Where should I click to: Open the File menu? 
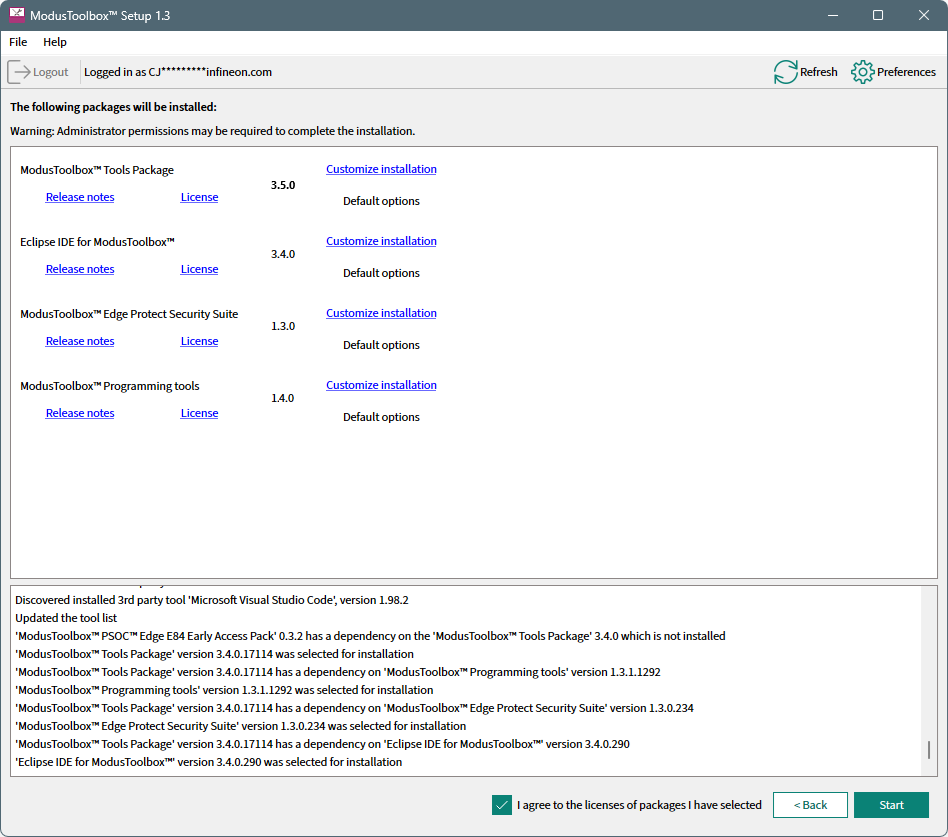pos(18,42)
